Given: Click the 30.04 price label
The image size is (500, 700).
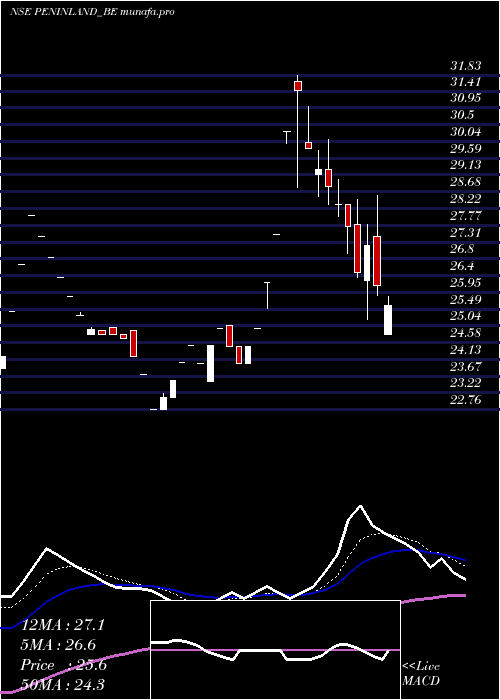Looking at the screenshot, I should (x=466, y=132).
